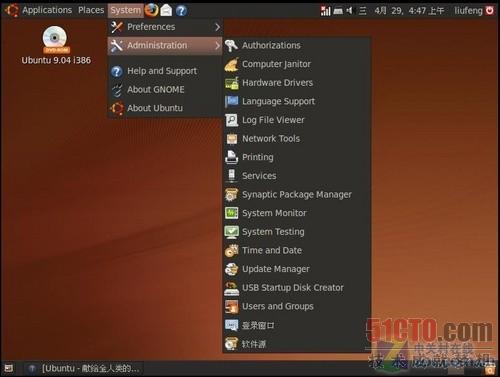Open Help and Support
This screenshot has width=500, height=377.
click(x=165, y=71)
